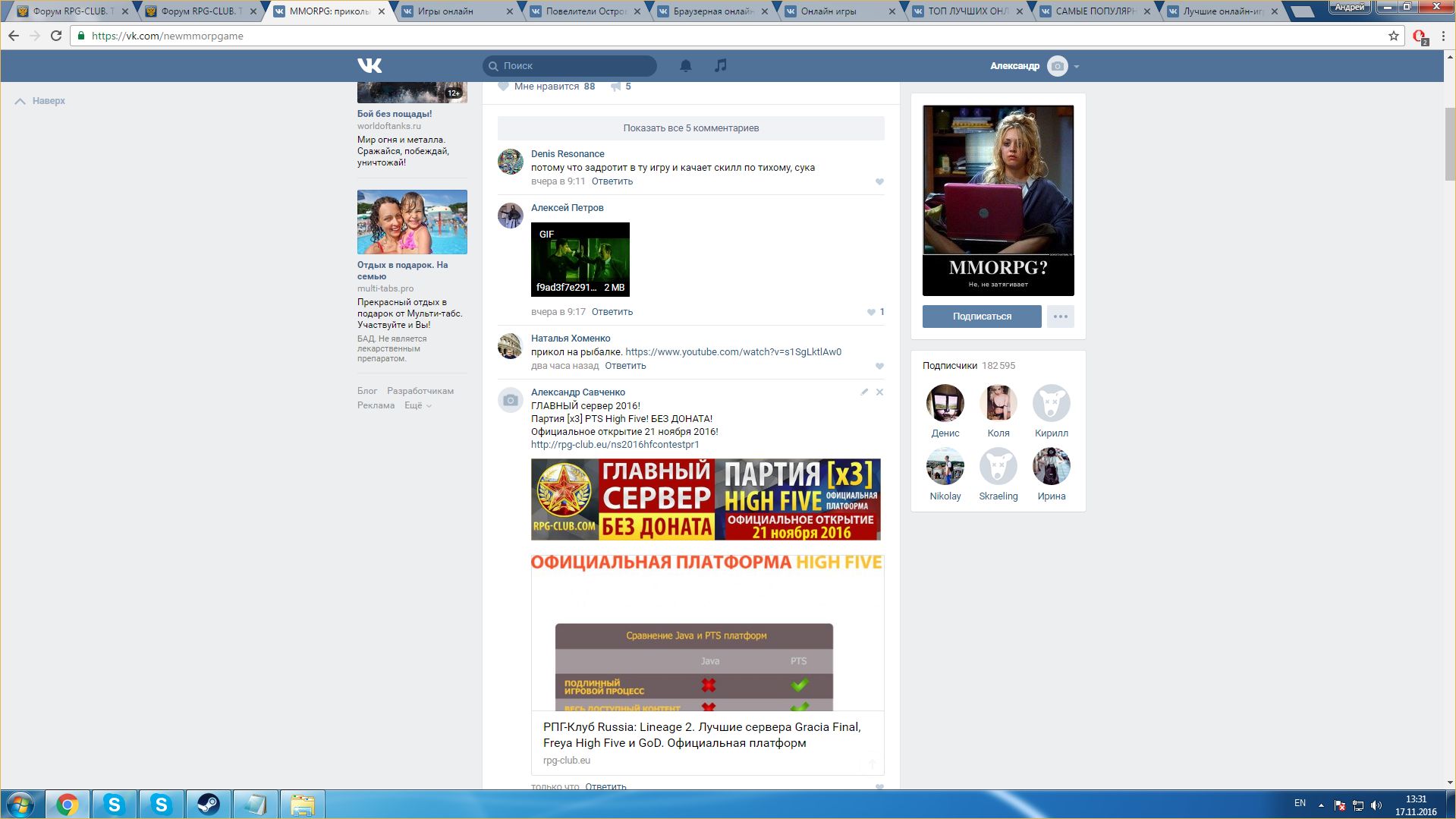The image size is (1456, 819).
Task: Open the Бой без пощады ad link
Action: click(x=395, y=114)
